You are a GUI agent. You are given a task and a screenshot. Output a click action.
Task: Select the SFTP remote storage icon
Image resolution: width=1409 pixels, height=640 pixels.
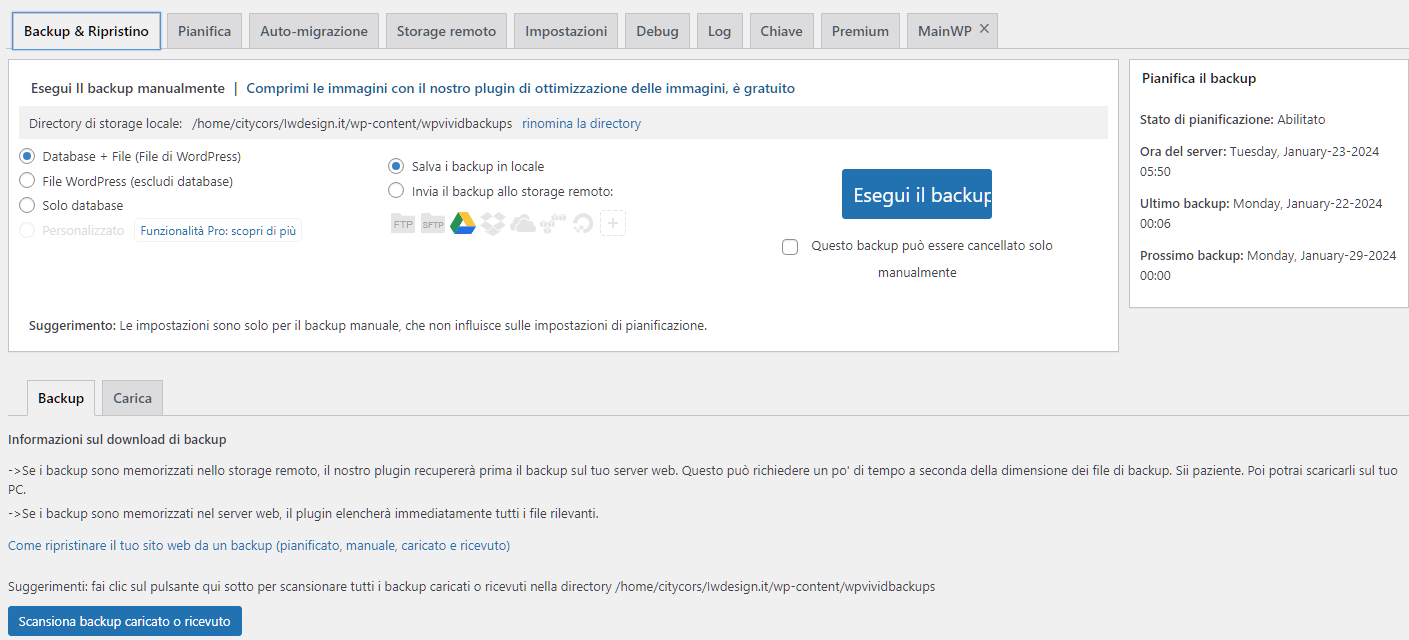click(x=432, y=224)
